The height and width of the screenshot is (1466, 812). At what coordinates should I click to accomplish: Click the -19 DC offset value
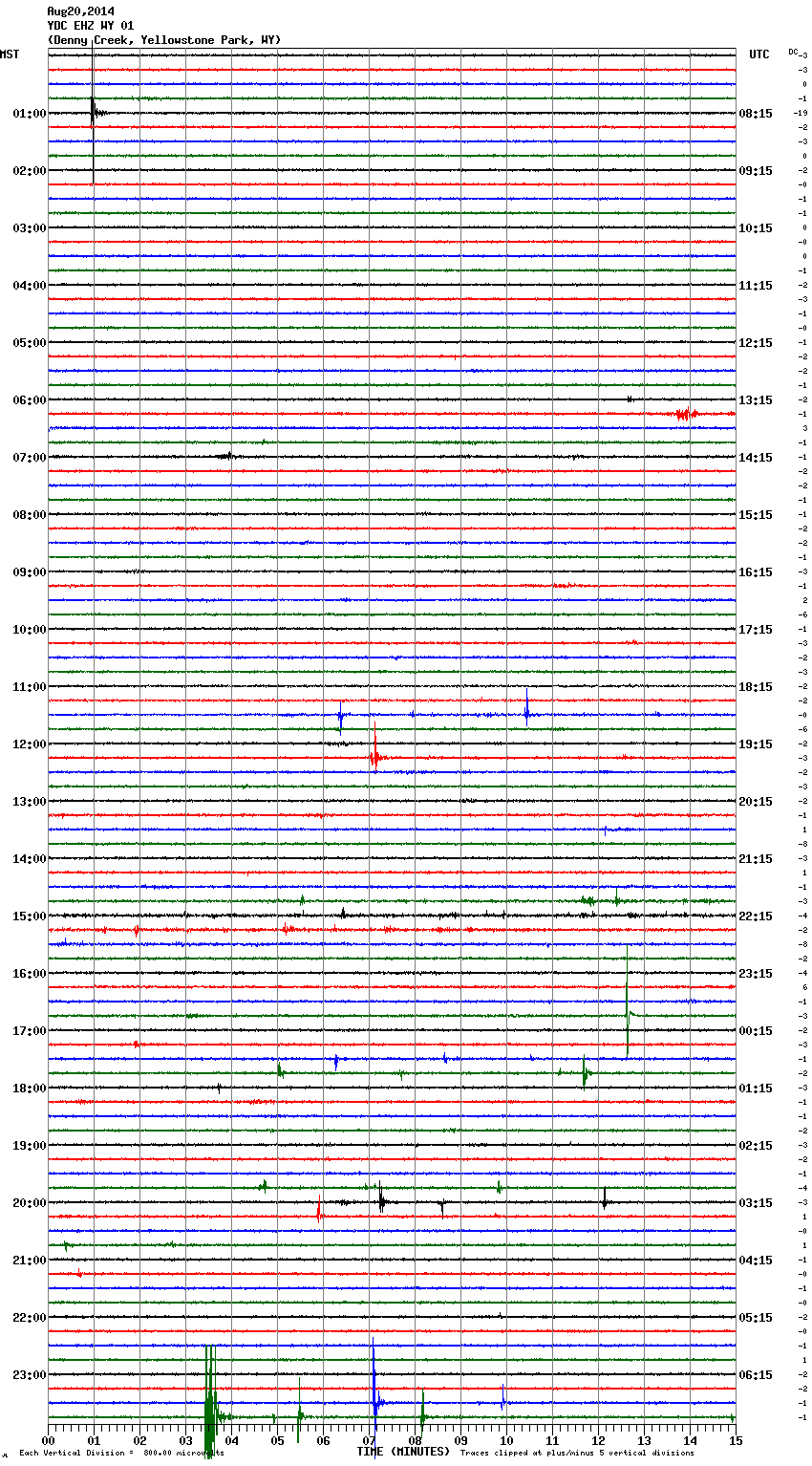pos(800,114)
